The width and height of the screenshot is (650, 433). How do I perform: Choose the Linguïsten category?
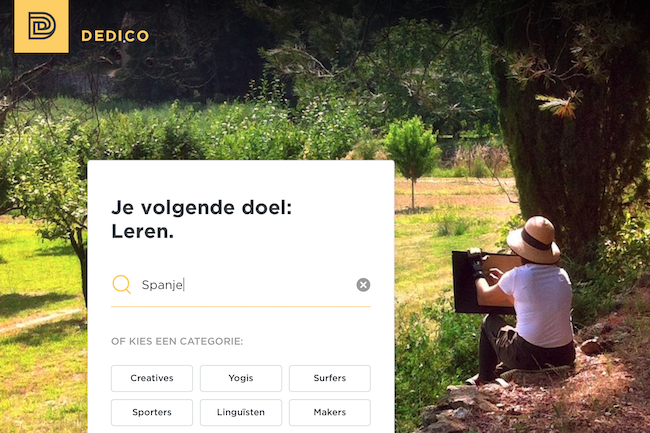click(x=241, y=412)
